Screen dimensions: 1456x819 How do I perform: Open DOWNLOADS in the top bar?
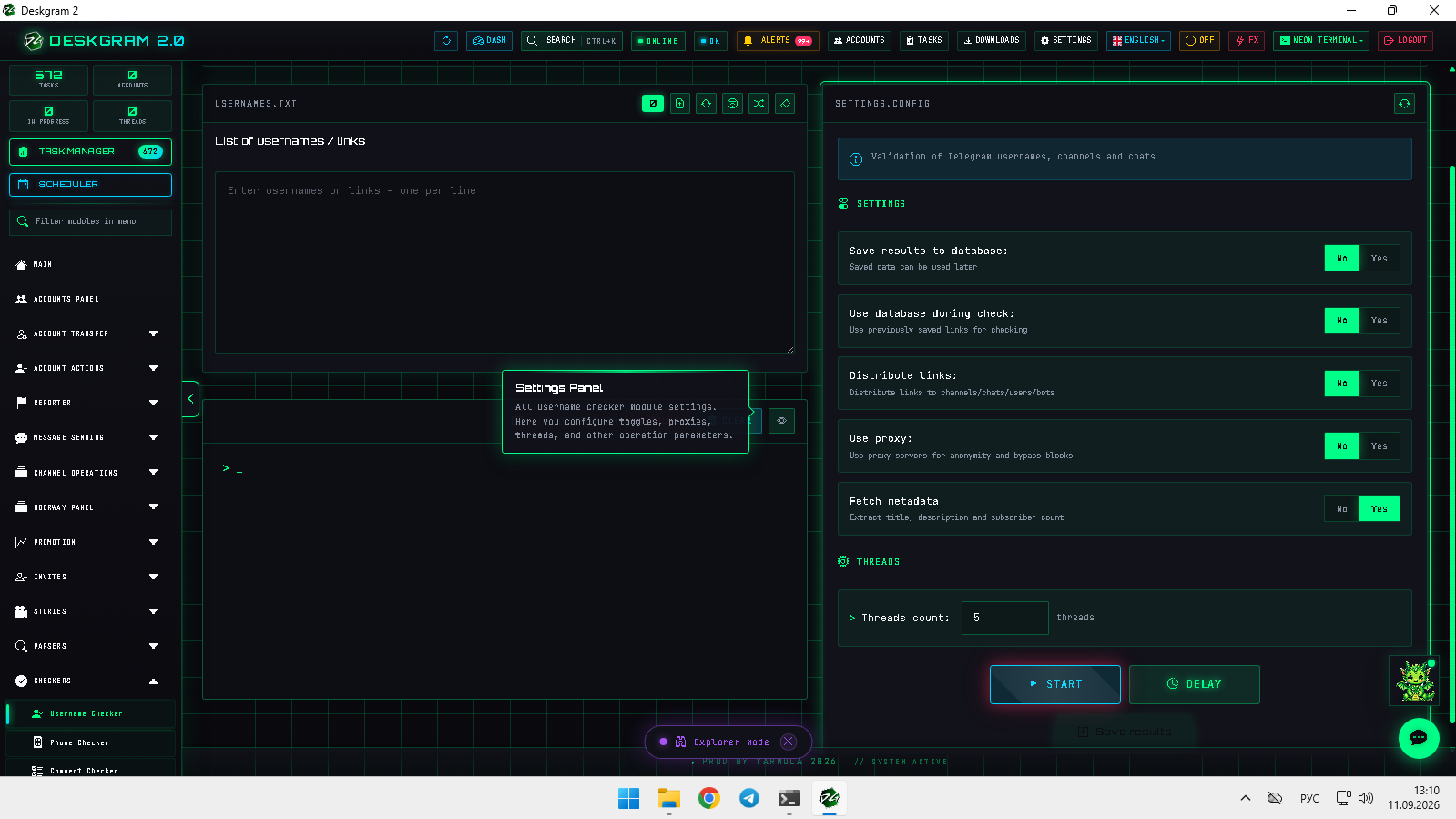click(x=992, y=41)
